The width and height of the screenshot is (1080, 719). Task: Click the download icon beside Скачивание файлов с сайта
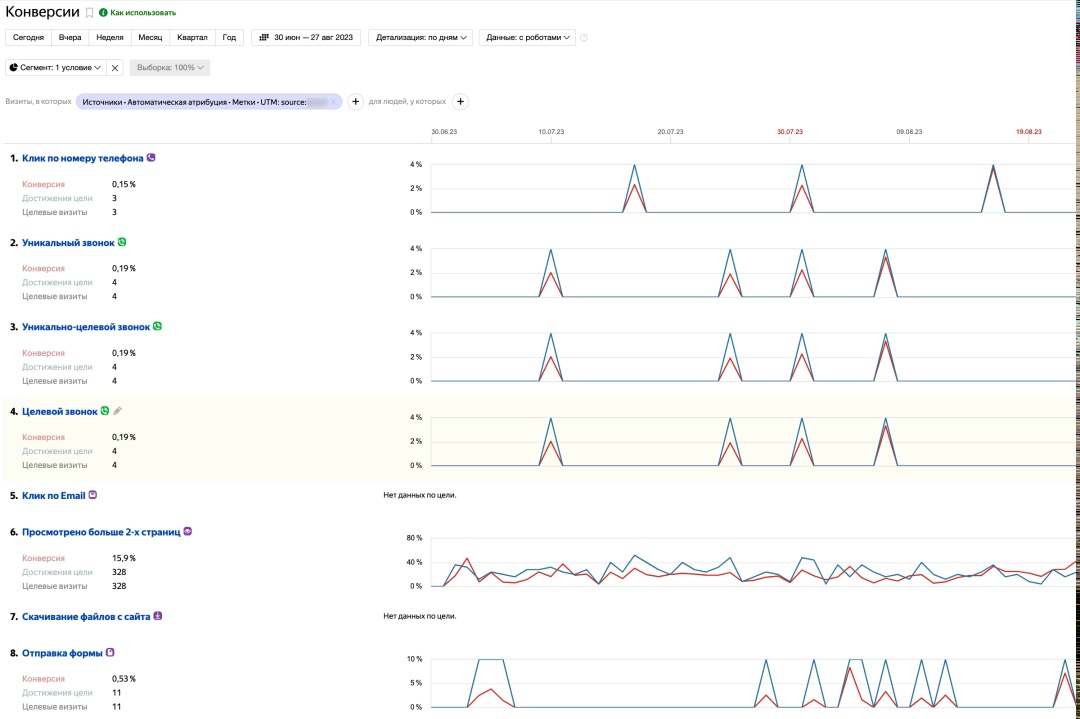(157, 617)
